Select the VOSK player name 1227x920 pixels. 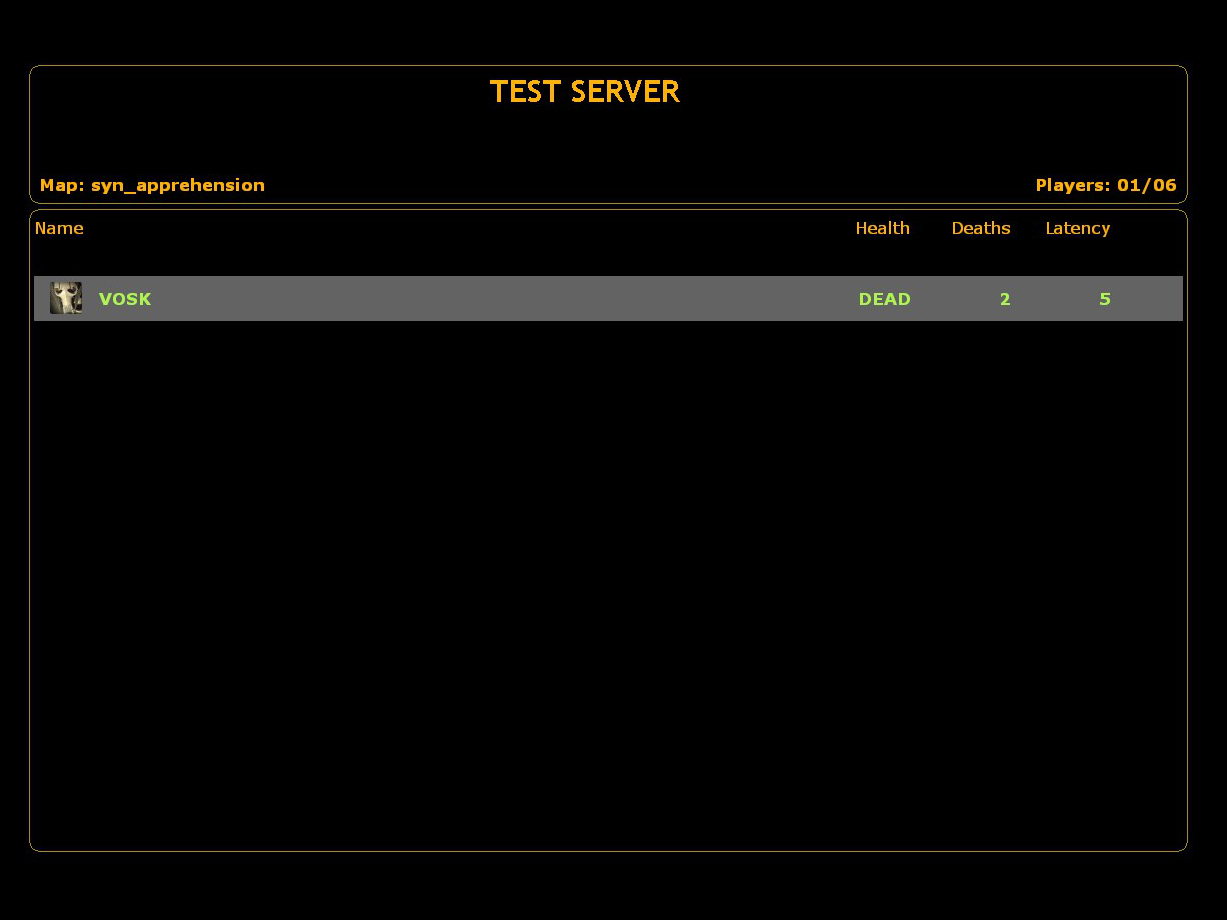125,299
